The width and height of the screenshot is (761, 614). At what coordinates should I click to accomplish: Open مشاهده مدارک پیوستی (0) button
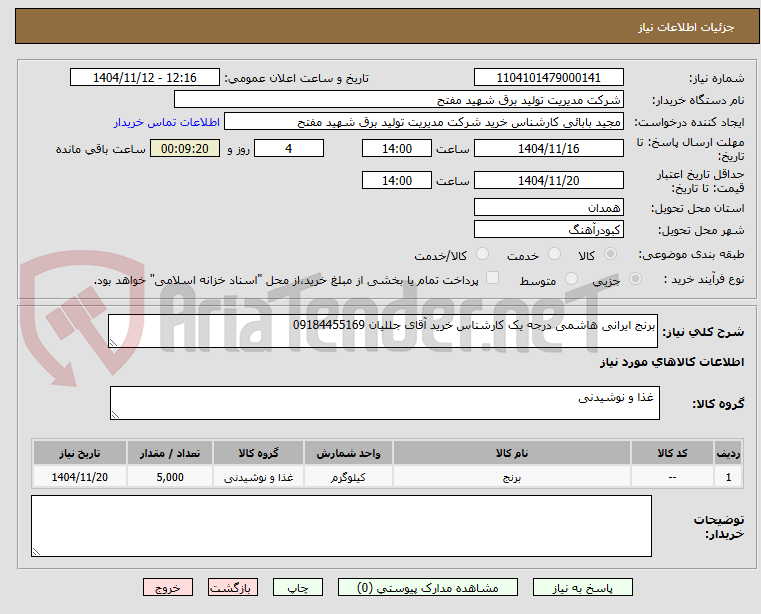(x=428, y=587)
